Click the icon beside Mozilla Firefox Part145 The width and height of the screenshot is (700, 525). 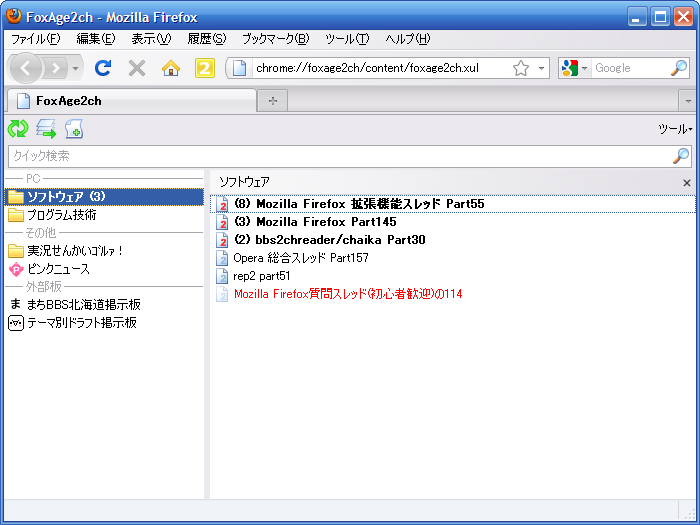(222, 222)
